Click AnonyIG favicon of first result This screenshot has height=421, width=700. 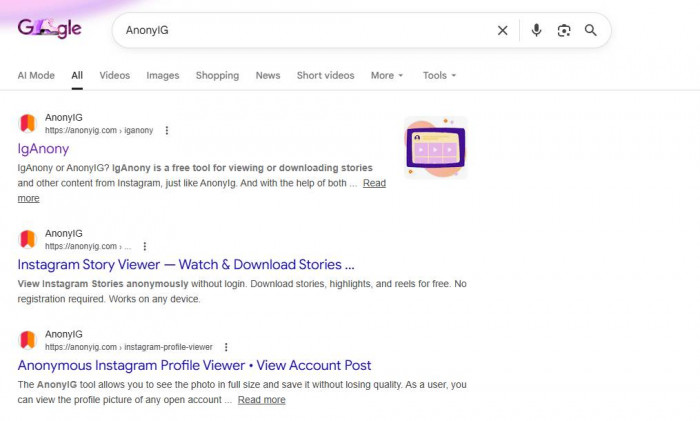(27, 124)
